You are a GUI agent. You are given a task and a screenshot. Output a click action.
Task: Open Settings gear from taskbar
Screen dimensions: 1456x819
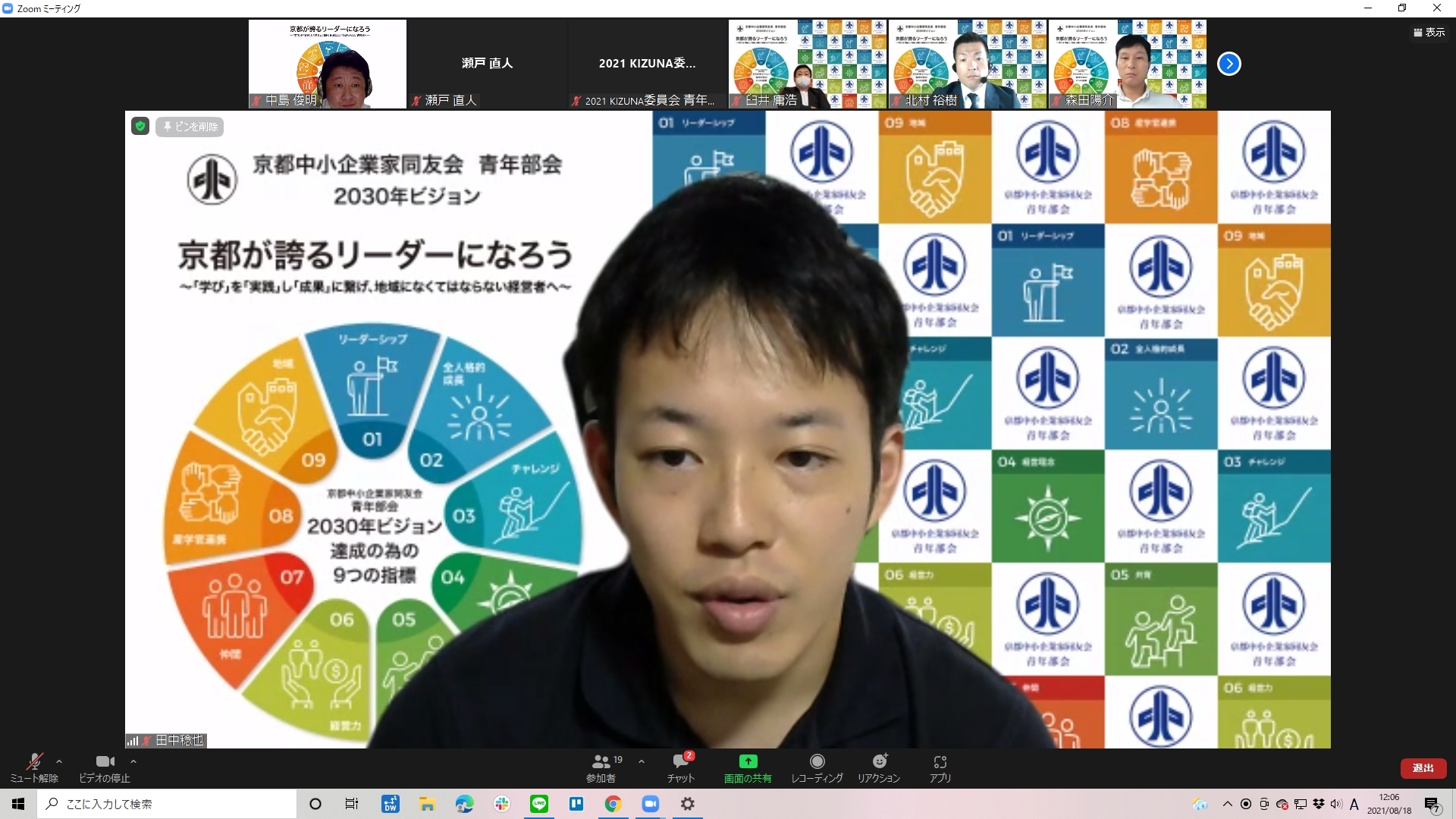[688, 804]
